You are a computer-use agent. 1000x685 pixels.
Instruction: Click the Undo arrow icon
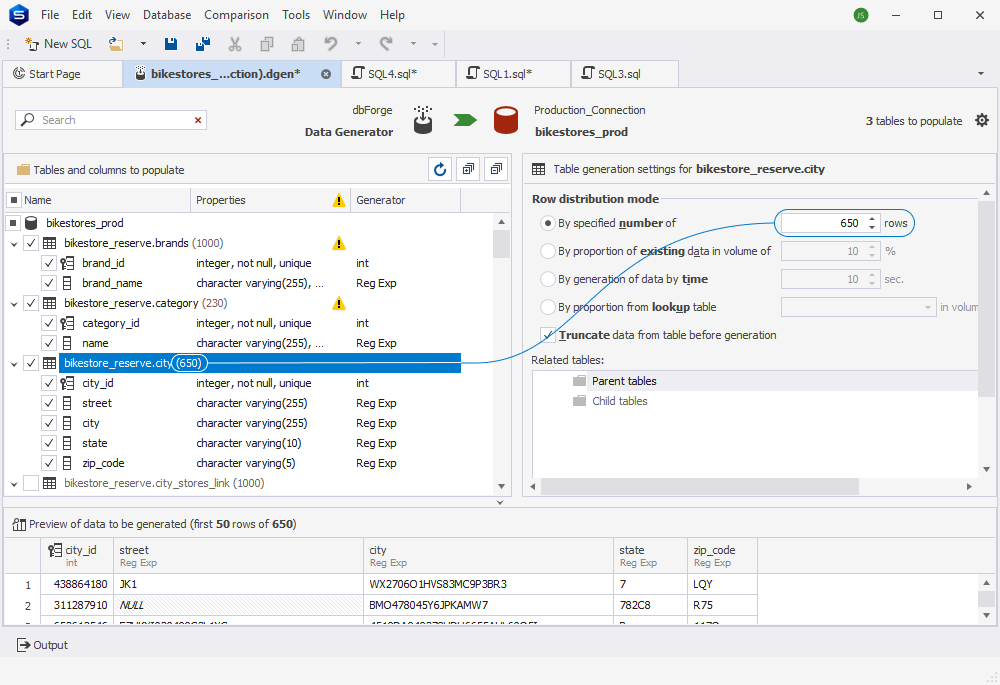tap(330, 44)
